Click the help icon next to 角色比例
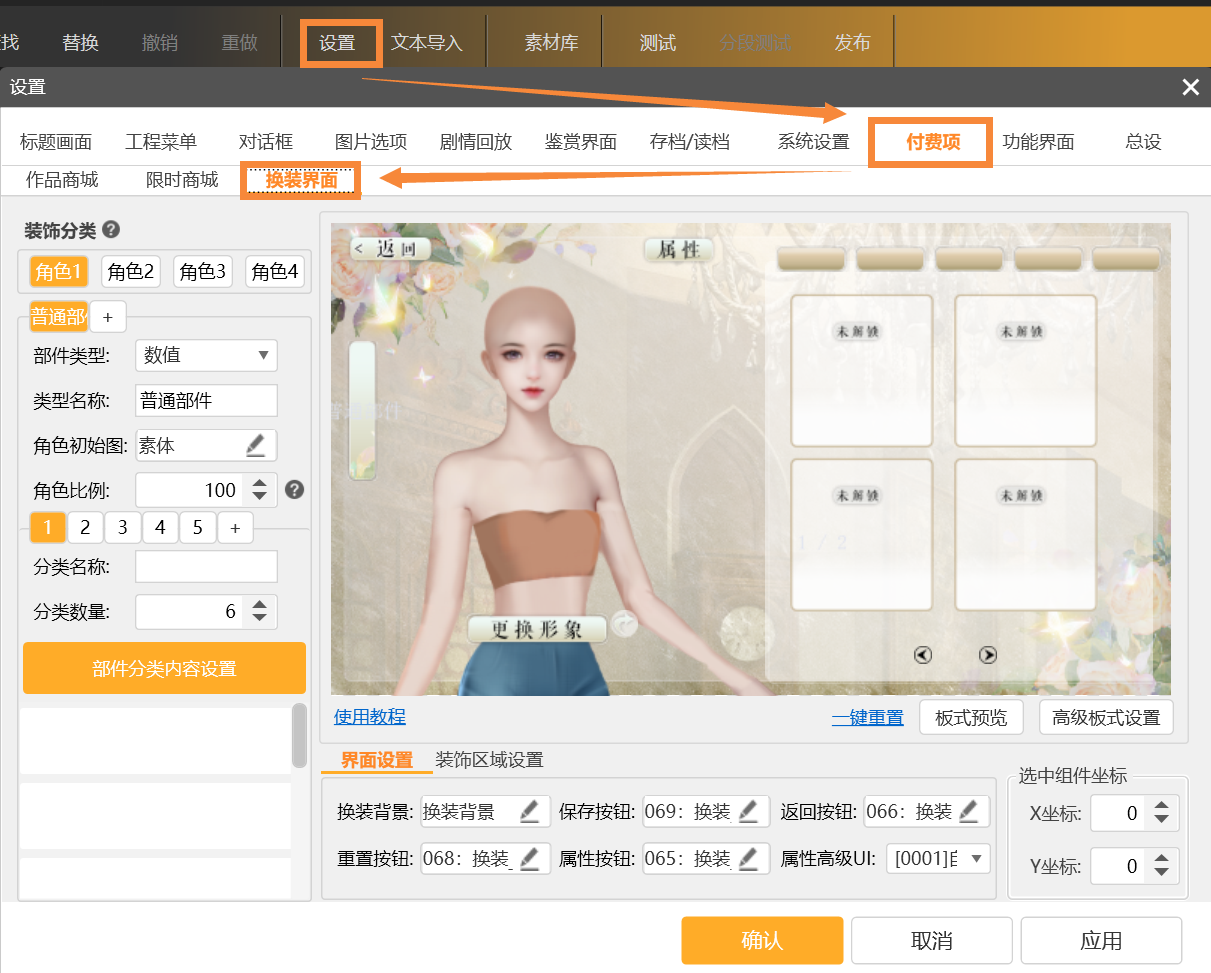 click(294, 490)
